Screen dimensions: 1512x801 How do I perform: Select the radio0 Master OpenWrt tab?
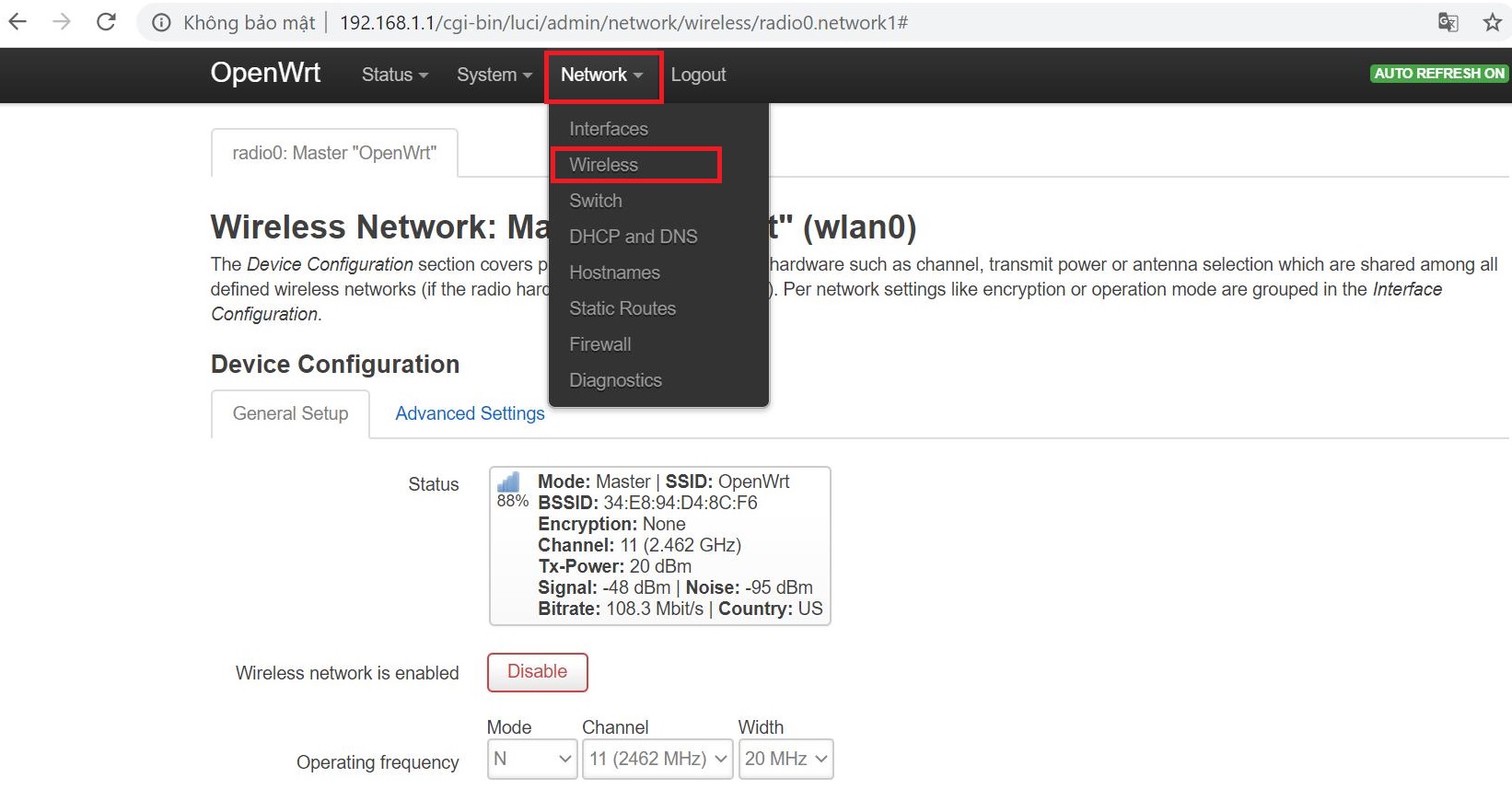(x=334, y=153)
